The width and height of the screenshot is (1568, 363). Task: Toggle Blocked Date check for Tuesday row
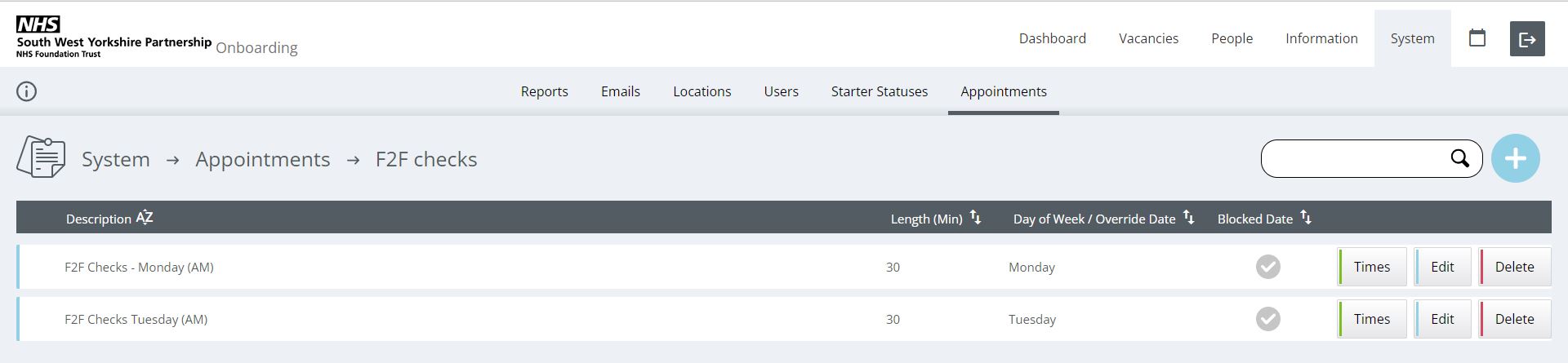click(1267, 319)
